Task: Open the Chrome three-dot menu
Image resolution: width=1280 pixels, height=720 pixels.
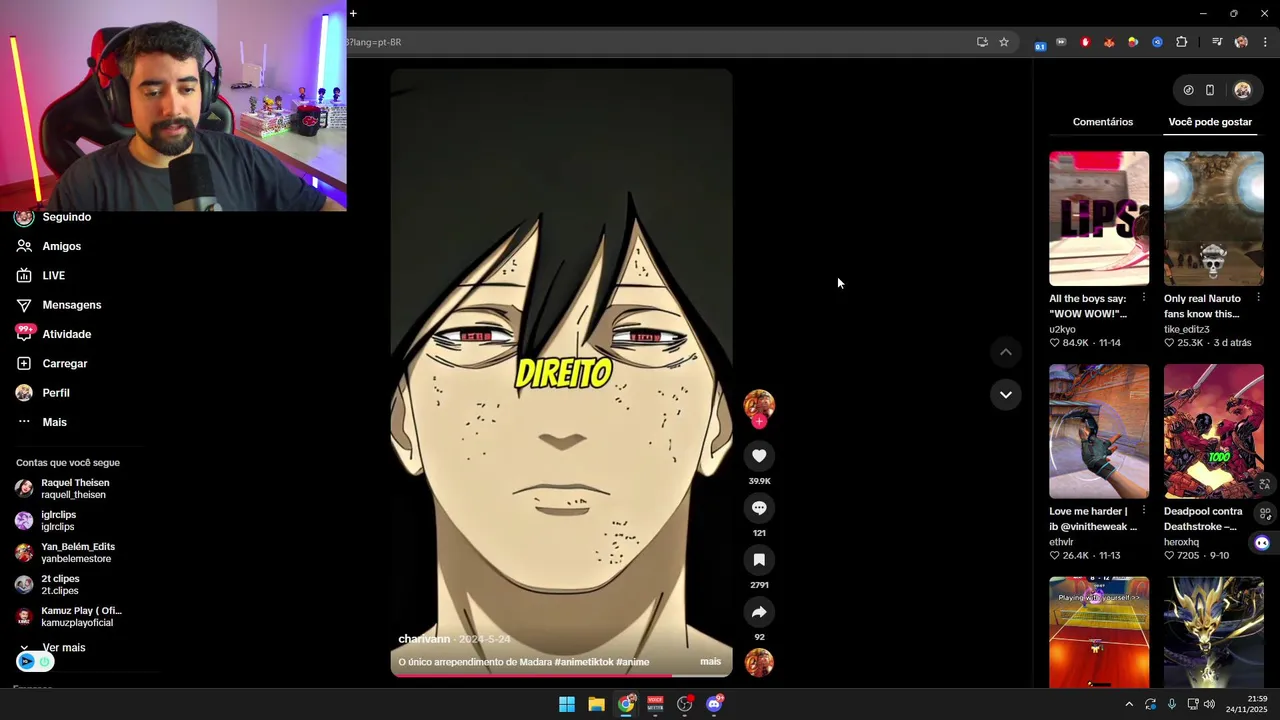Action: pyautogui.click(x=1265, y=42)
